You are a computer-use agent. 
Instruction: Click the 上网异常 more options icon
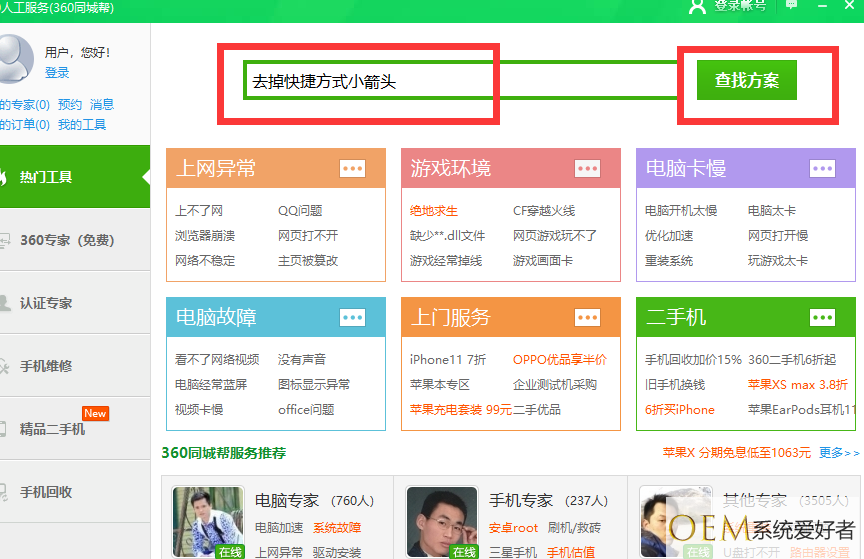(352, 169)
